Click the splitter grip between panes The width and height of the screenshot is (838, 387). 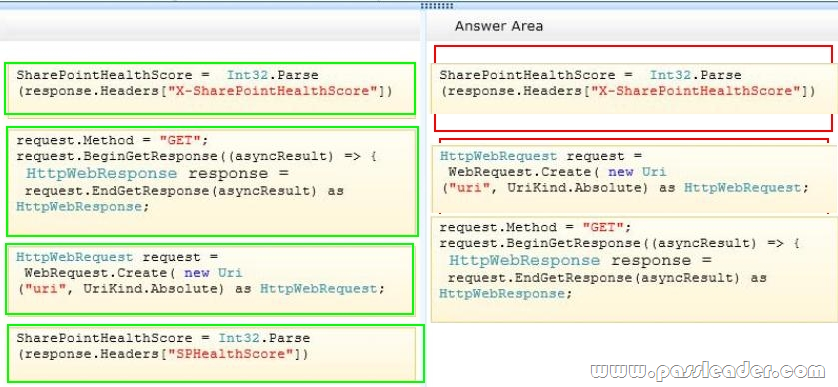437,6
